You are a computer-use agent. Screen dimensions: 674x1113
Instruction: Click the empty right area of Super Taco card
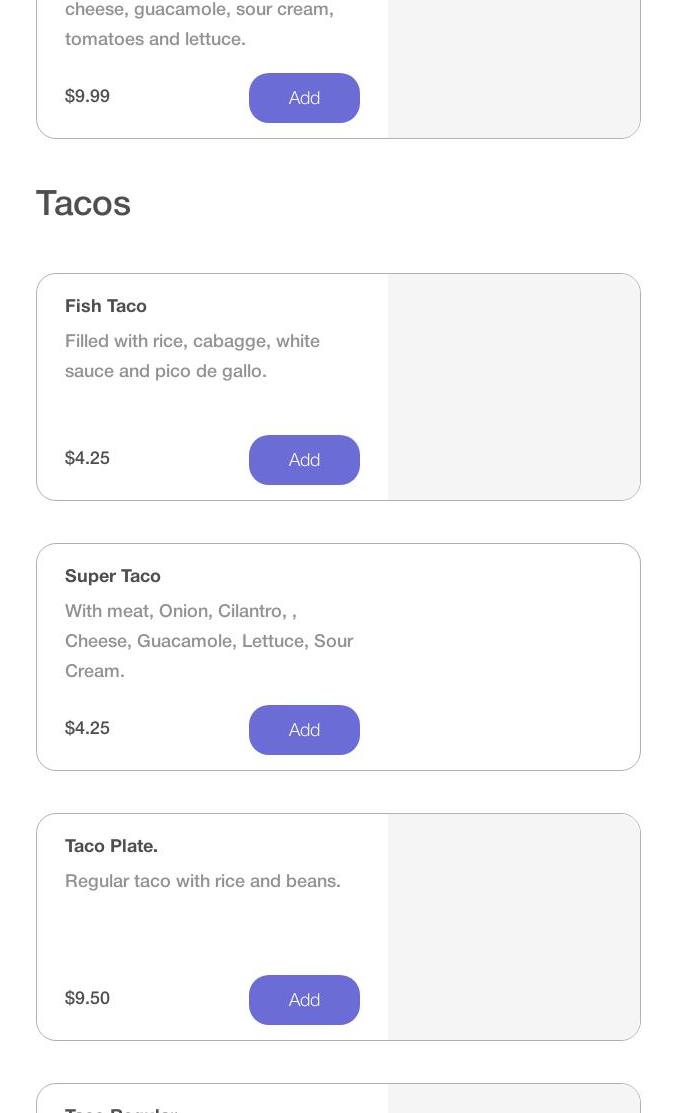point(514,657)
